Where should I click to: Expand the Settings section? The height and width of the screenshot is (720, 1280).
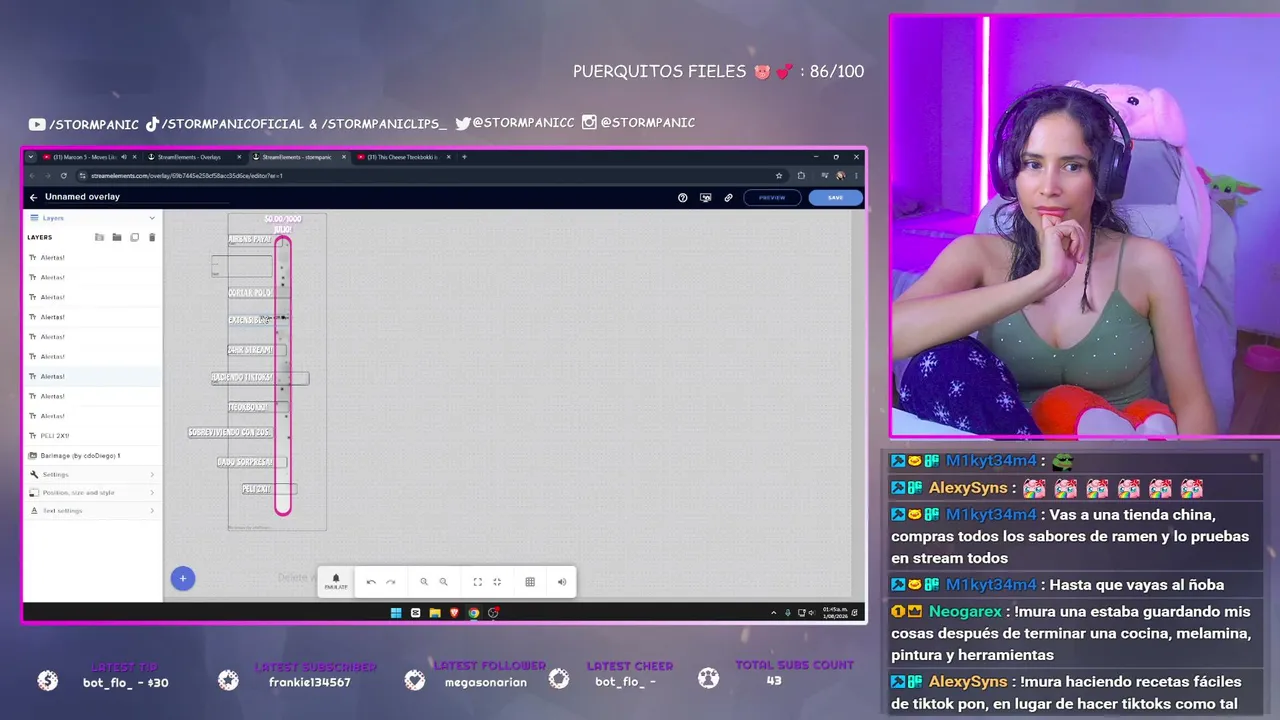92,474
